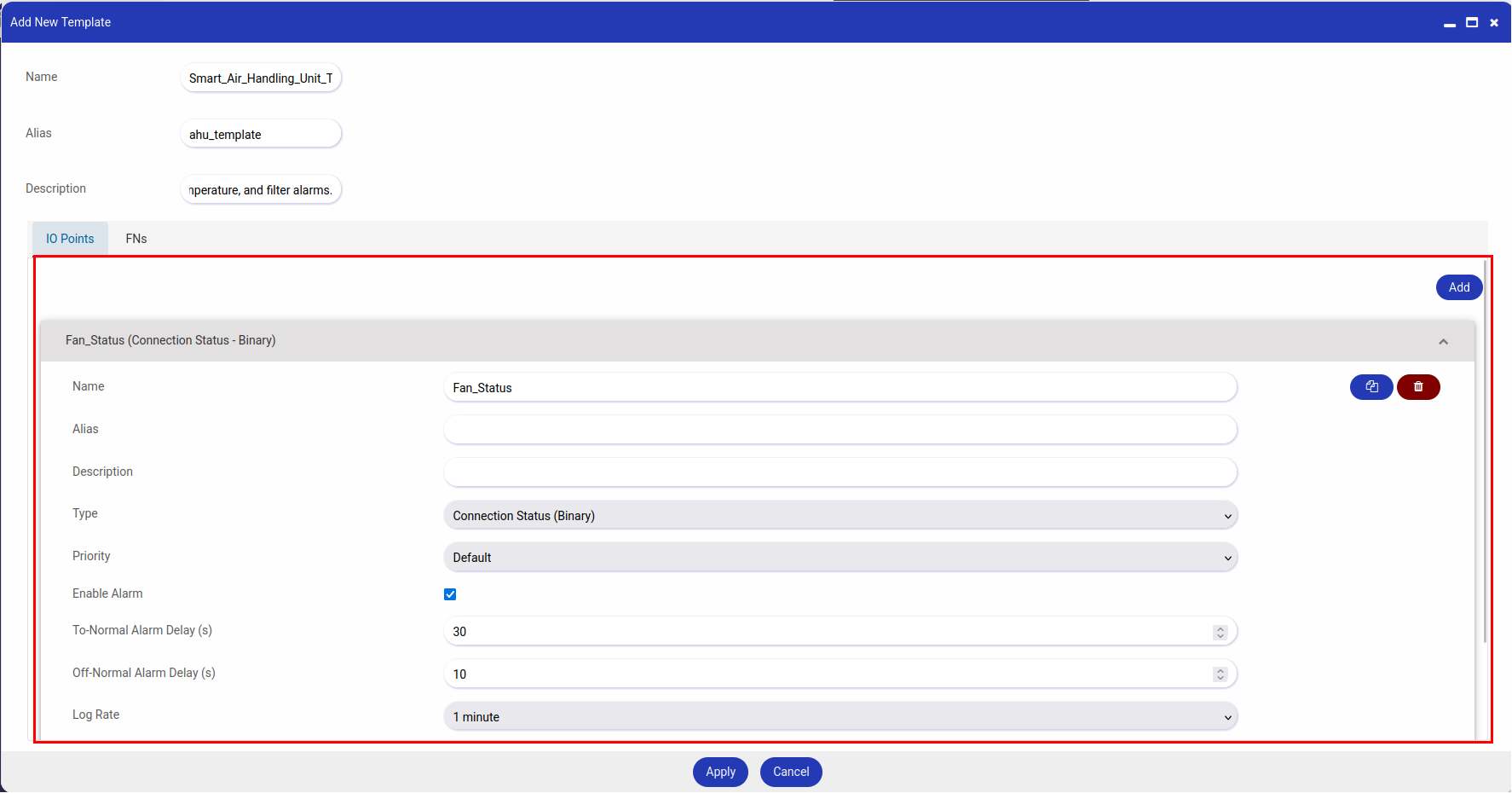
Task: Duplicate the Fan_Status IO point
Action: (x=1371, y=387)
